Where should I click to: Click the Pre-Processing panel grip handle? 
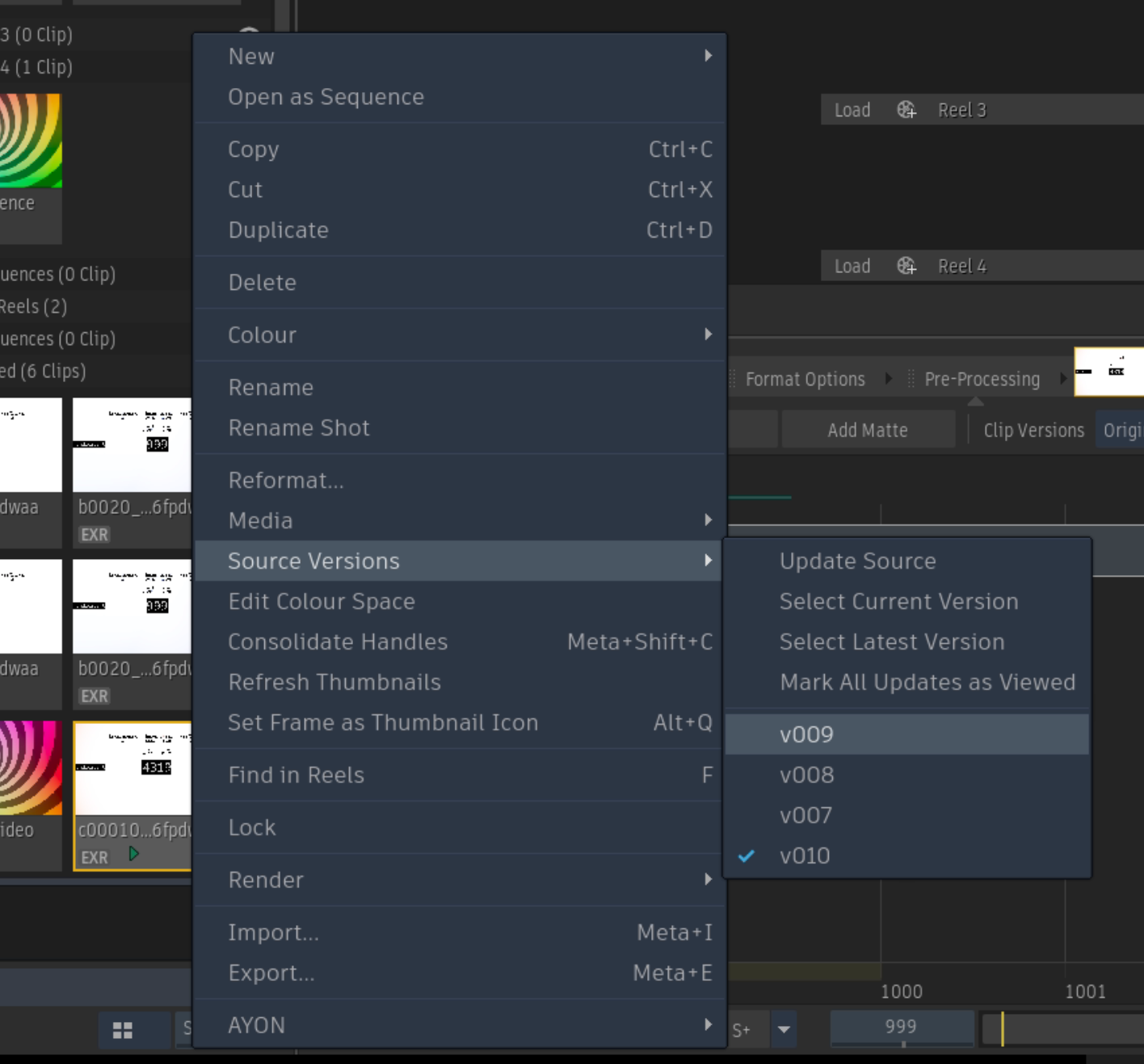911,379
